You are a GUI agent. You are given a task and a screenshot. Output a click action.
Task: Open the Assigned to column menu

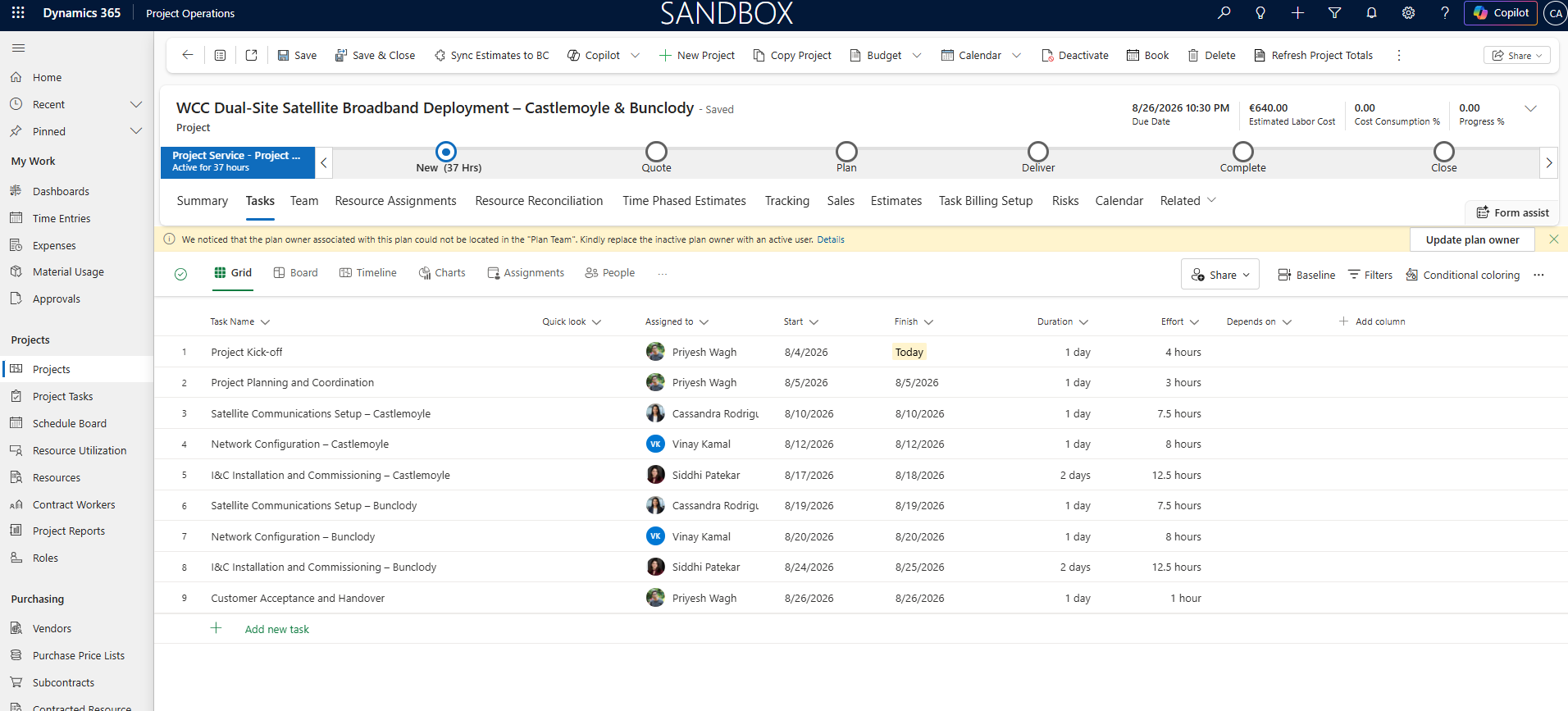[x=704, y=322]
